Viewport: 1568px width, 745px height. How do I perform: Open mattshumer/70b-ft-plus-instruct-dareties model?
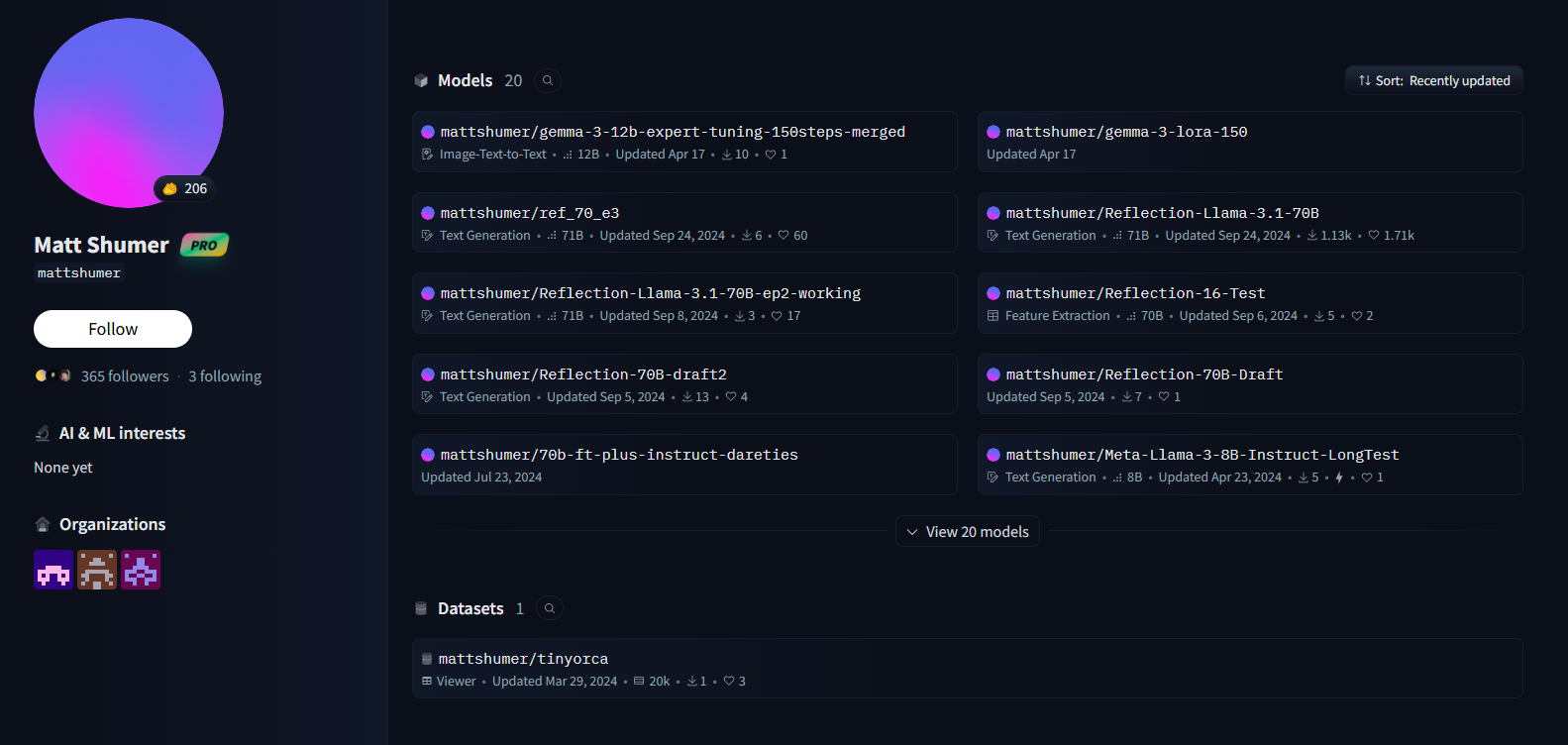684,465
